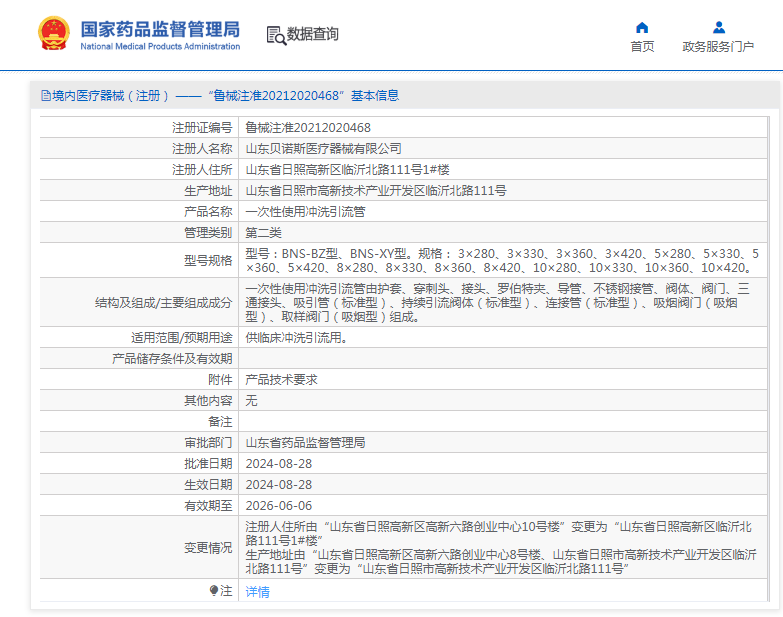Viewport: 783px width, 617px height.
Task: Click the national emblem logo
Action: (x=53, y=33)
